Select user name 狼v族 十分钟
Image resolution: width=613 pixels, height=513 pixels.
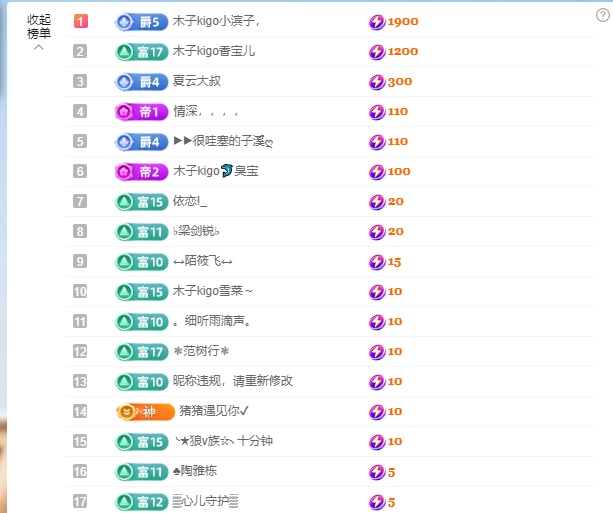(x=224, y=441)
